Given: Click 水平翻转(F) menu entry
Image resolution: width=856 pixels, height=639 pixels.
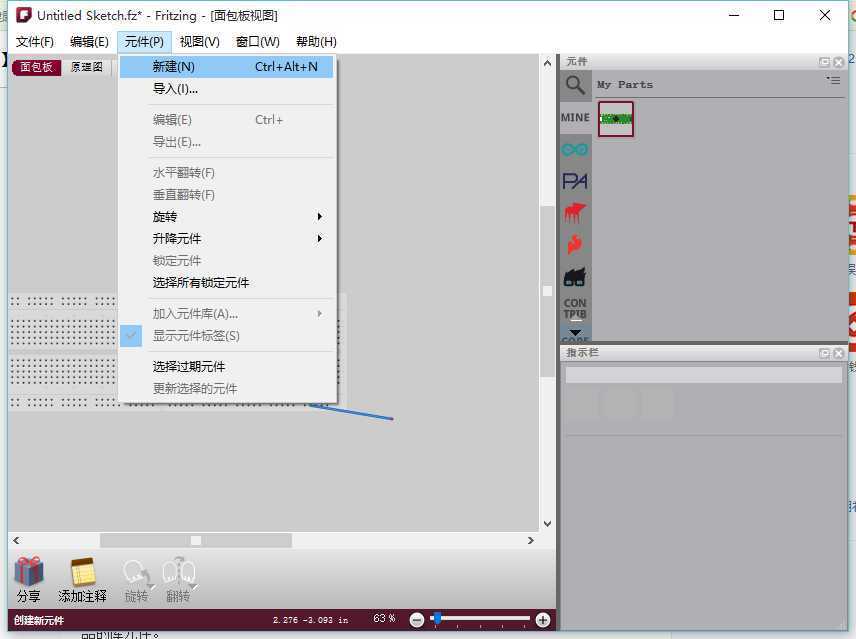Looking at the screenshot, I should pos(226,173).
